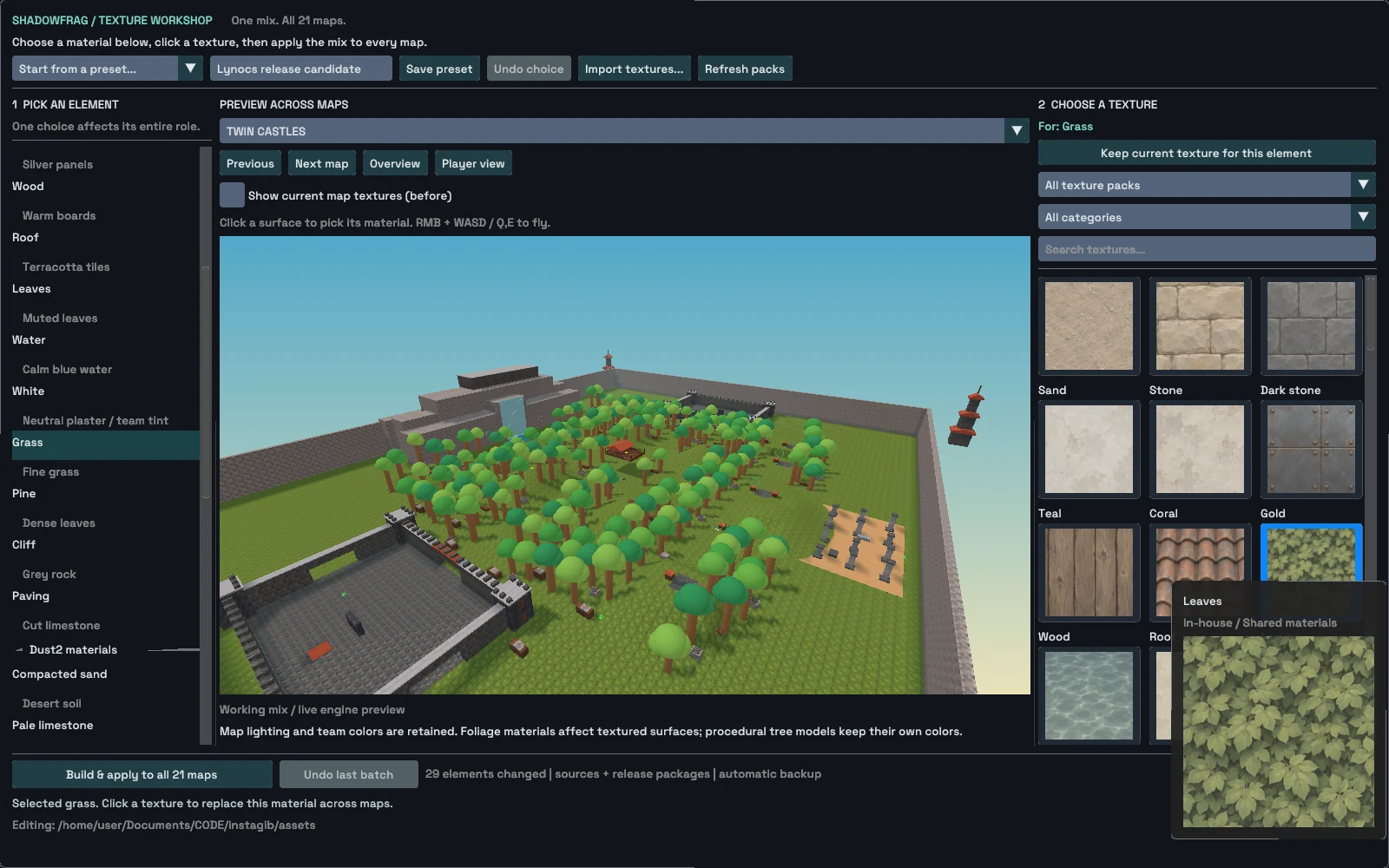
Task: Open the All texture packs dropdown
Action: tap(1207, 185)
